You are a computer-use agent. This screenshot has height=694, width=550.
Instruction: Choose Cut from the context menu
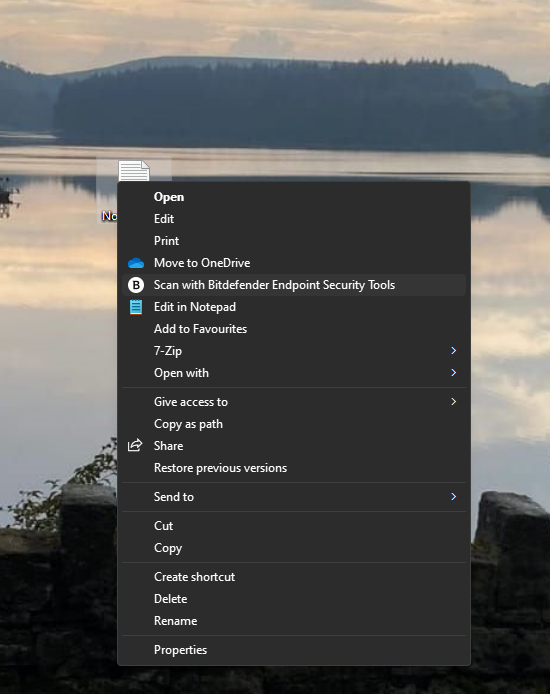[x=294, y=526]
